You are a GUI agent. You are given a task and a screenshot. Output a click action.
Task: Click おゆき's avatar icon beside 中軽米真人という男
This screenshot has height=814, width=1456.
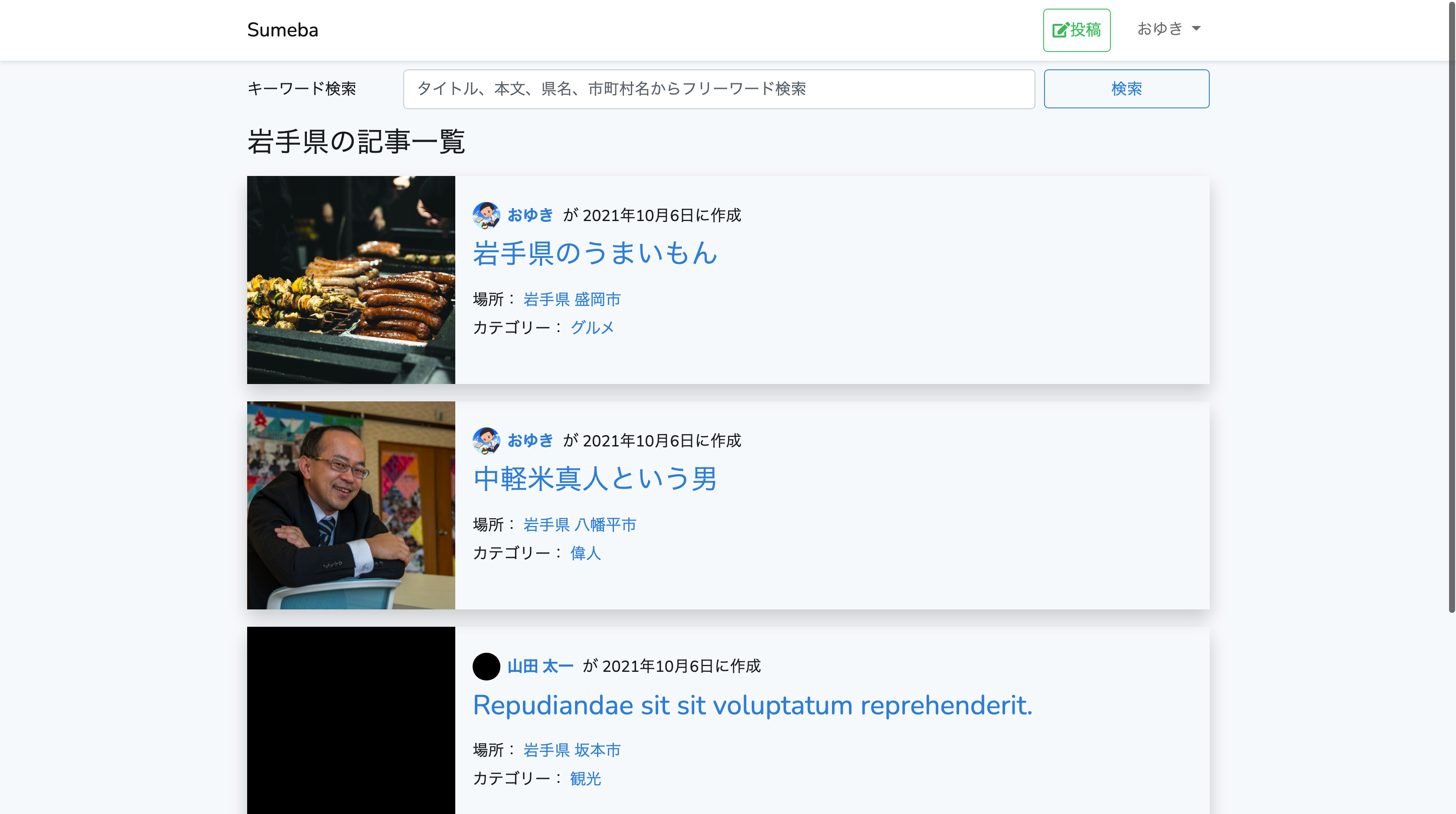click(x=486, y=441)
